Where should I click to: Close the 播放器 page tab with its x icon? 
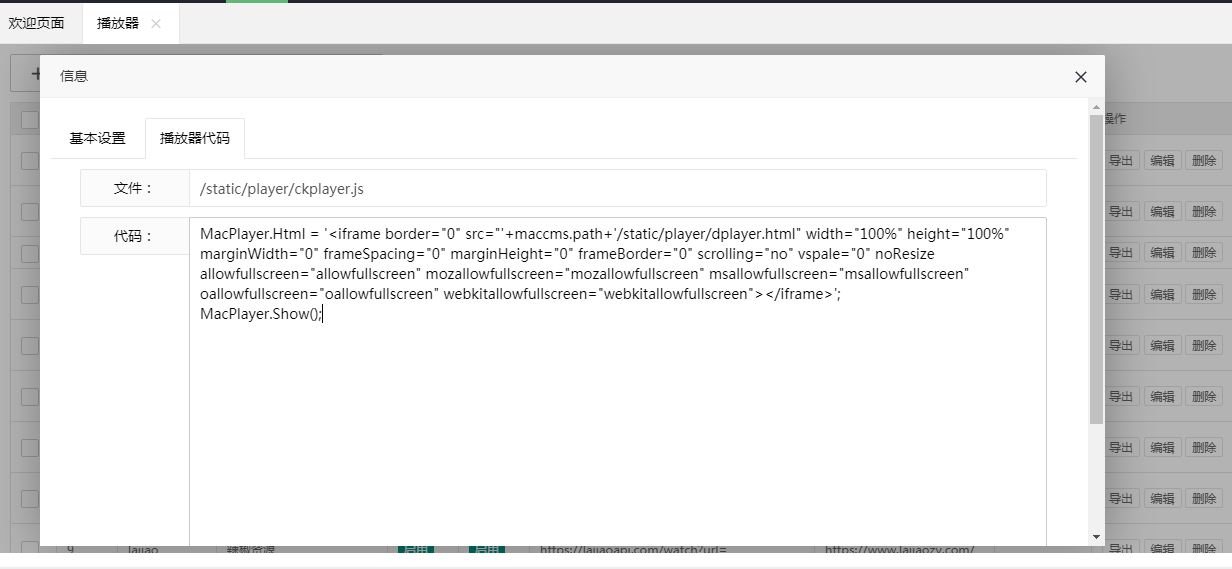156,24
